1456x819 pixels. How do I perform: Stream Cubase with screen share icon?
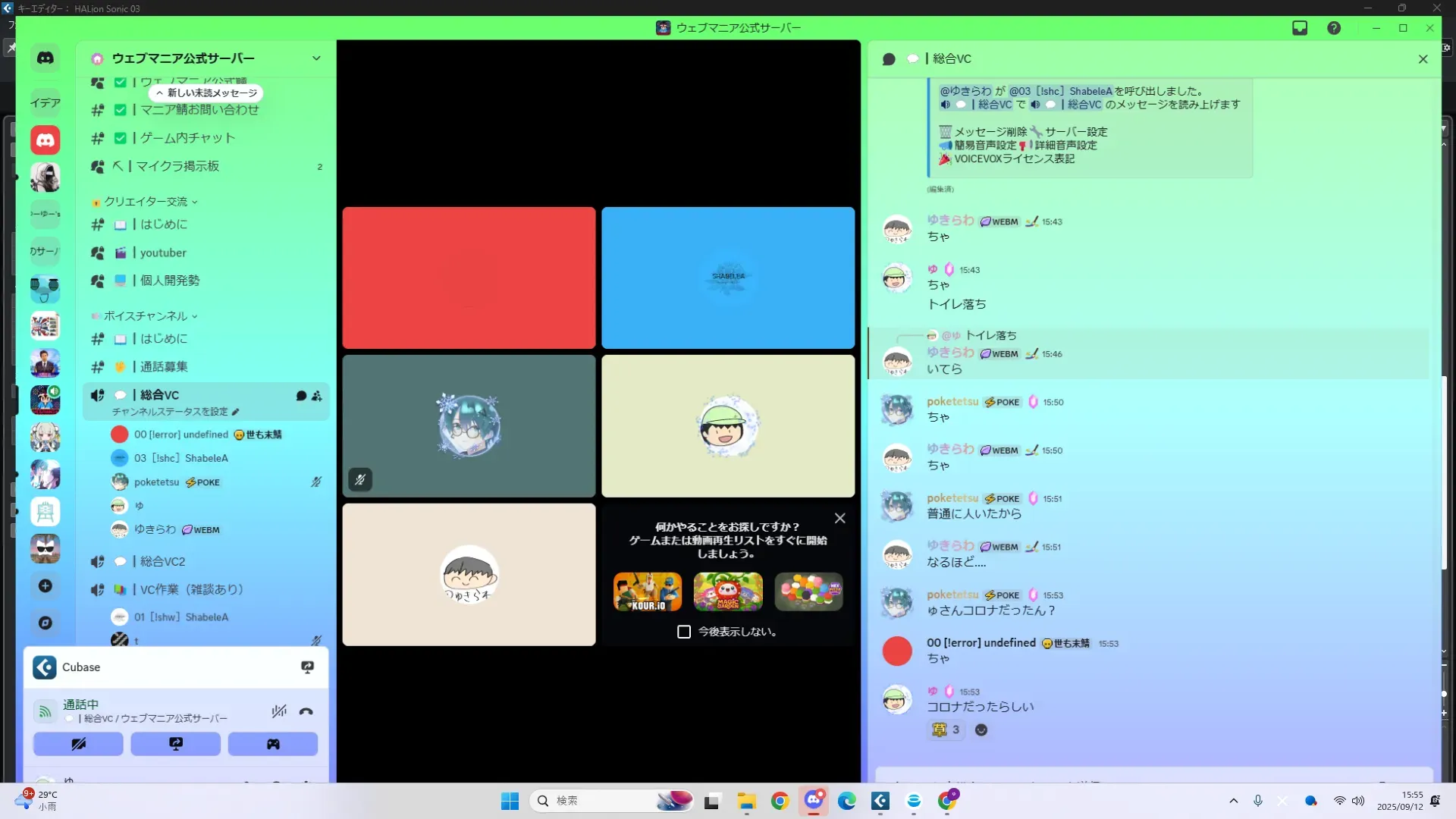click(307, 667)
